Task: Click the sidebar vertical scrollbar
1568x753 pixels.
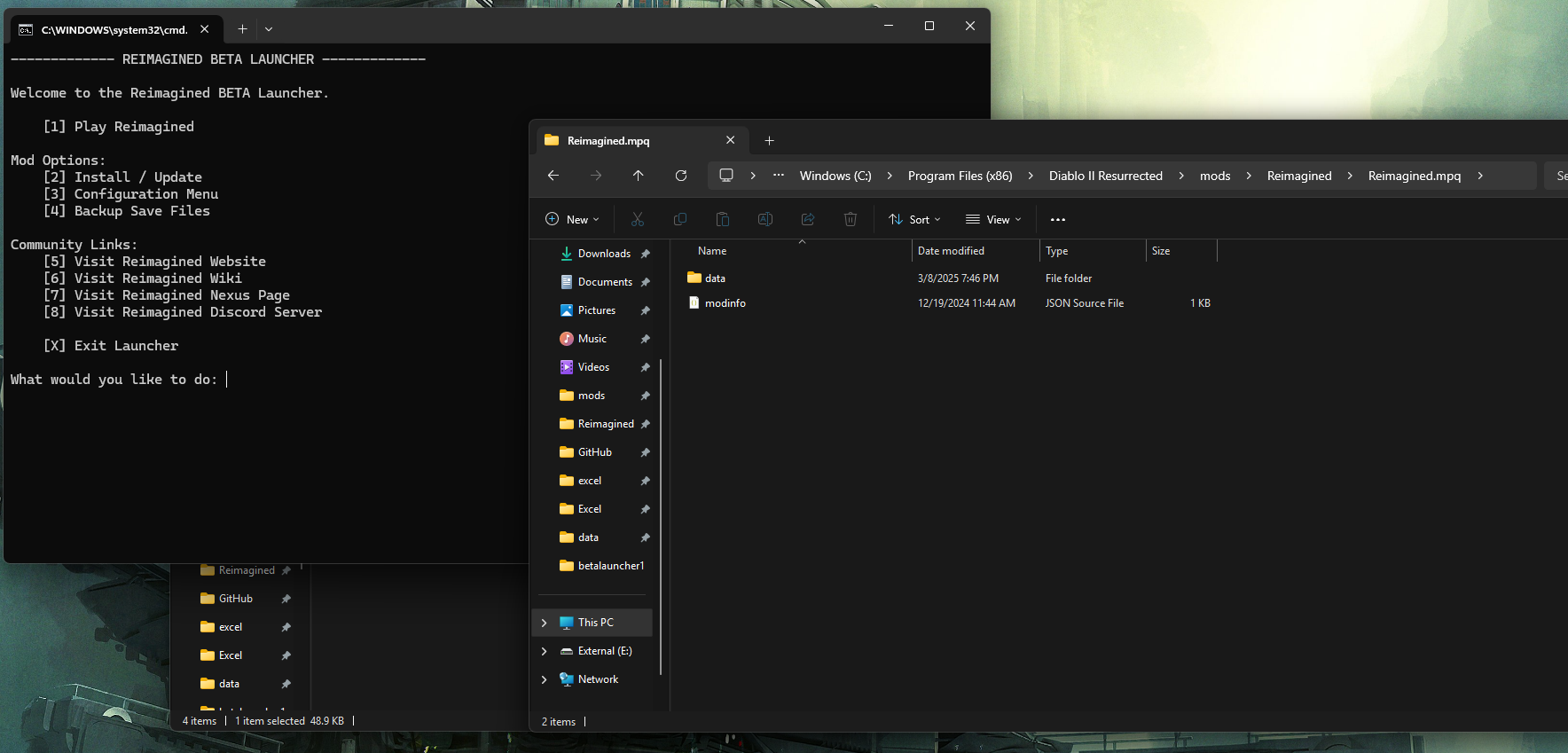Action: click(x=661, y=516)
